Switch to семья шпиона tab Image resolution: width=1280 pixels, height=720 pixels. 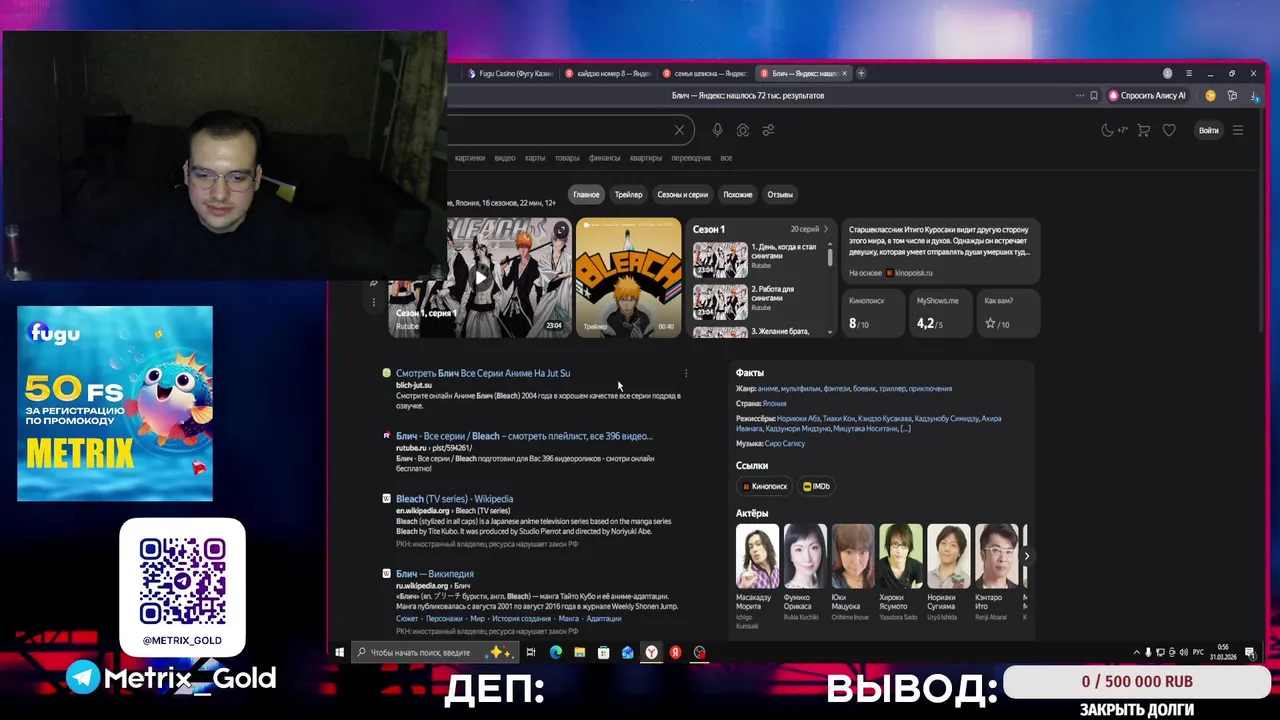click(x=705, y=73)
